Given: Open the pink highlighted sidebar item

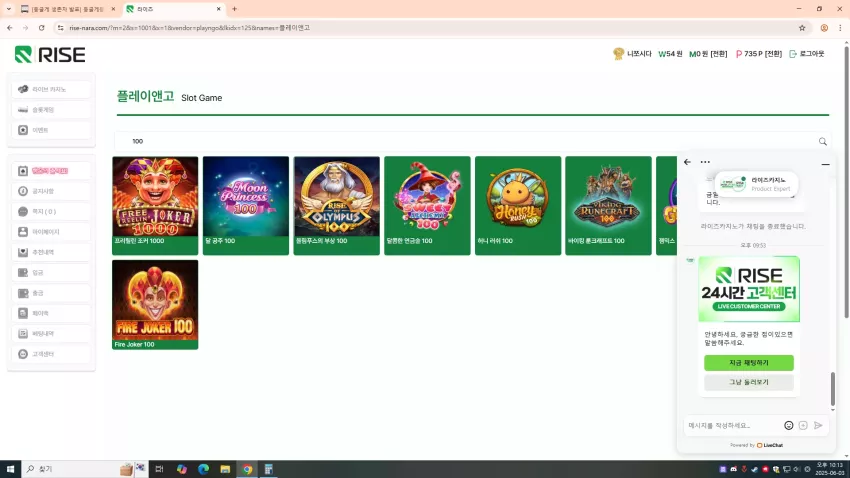Looking at the screenshot, I should pyautogui.click(x=51, y=171).
